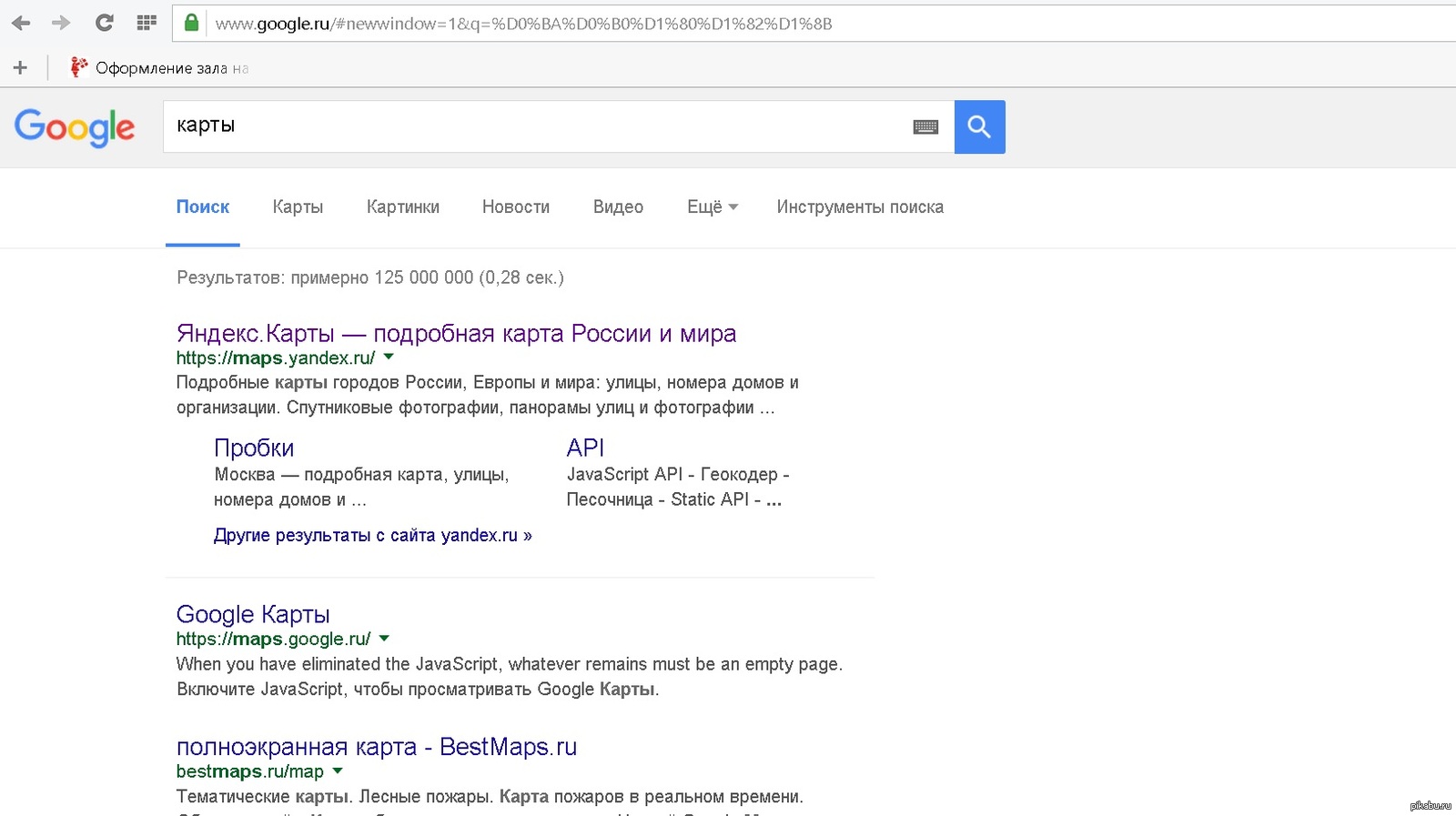
Task: Click the browser forward arrow
Action: pos(61,23)
